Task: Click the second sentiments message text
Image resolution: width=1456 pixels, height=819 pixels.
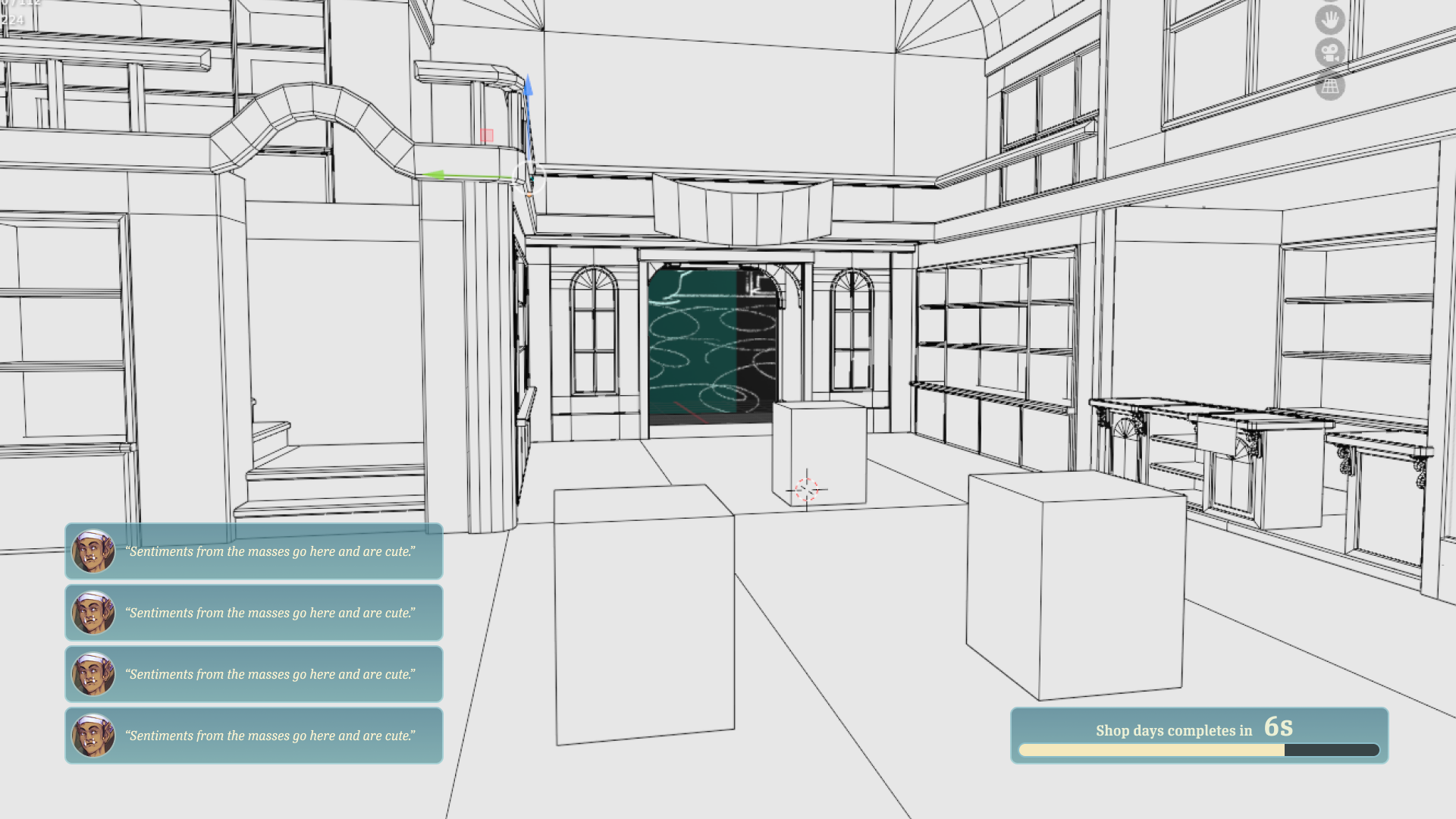Action: coord(271,613)
